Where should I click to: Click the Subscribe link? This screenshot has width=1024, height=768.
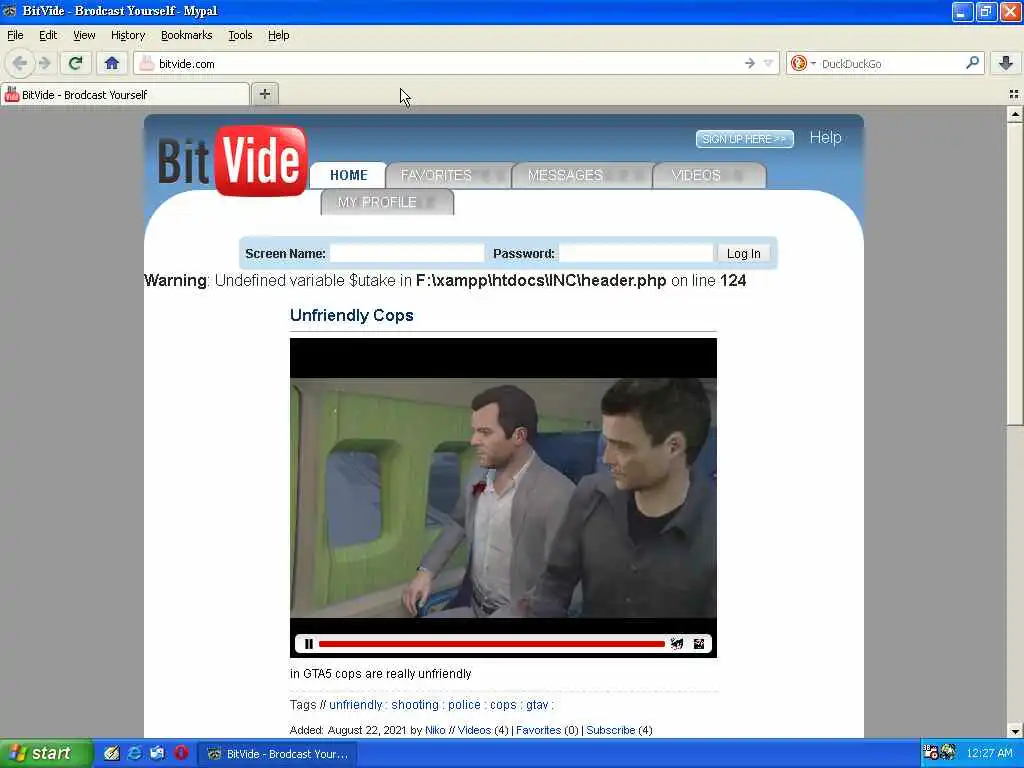tap(611, 730)
